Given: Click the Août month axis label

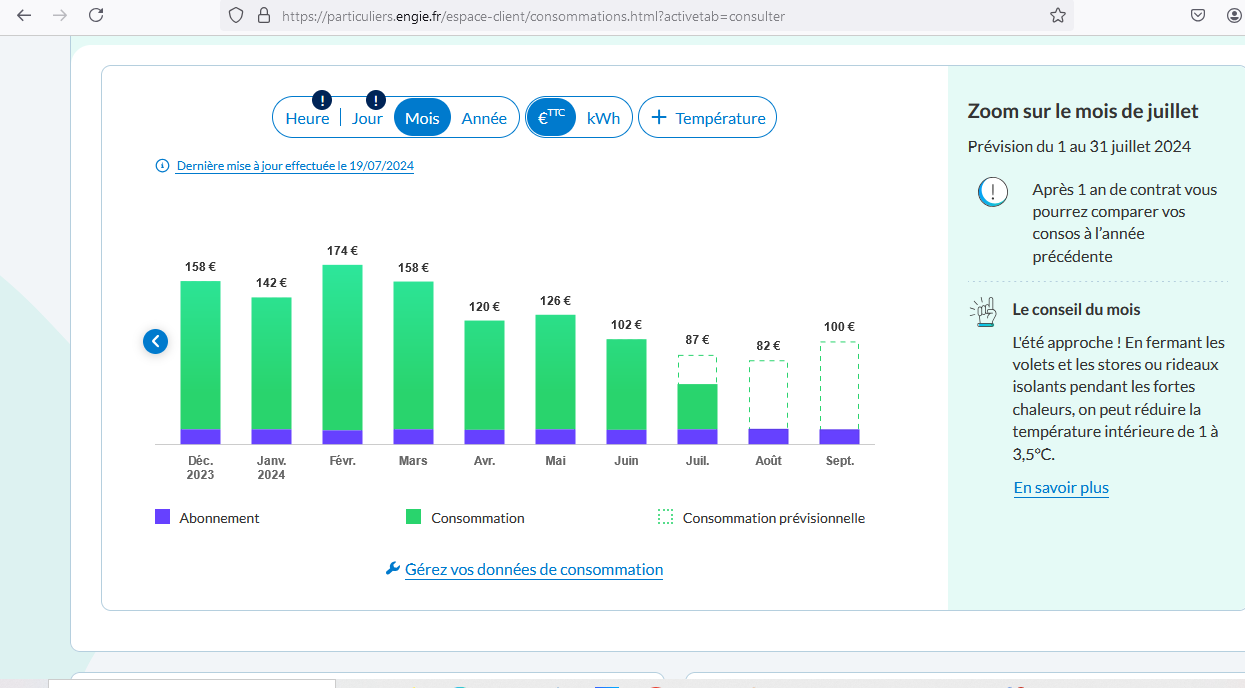Looking at the screenshot, I should (x=768, y=461).
